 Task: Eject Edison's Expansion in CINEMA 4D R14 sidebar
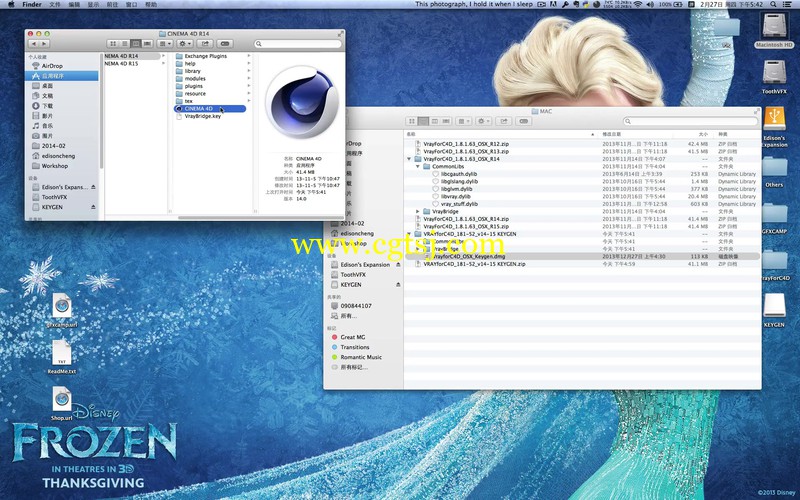pyautogui.click(x=93, y=187)
